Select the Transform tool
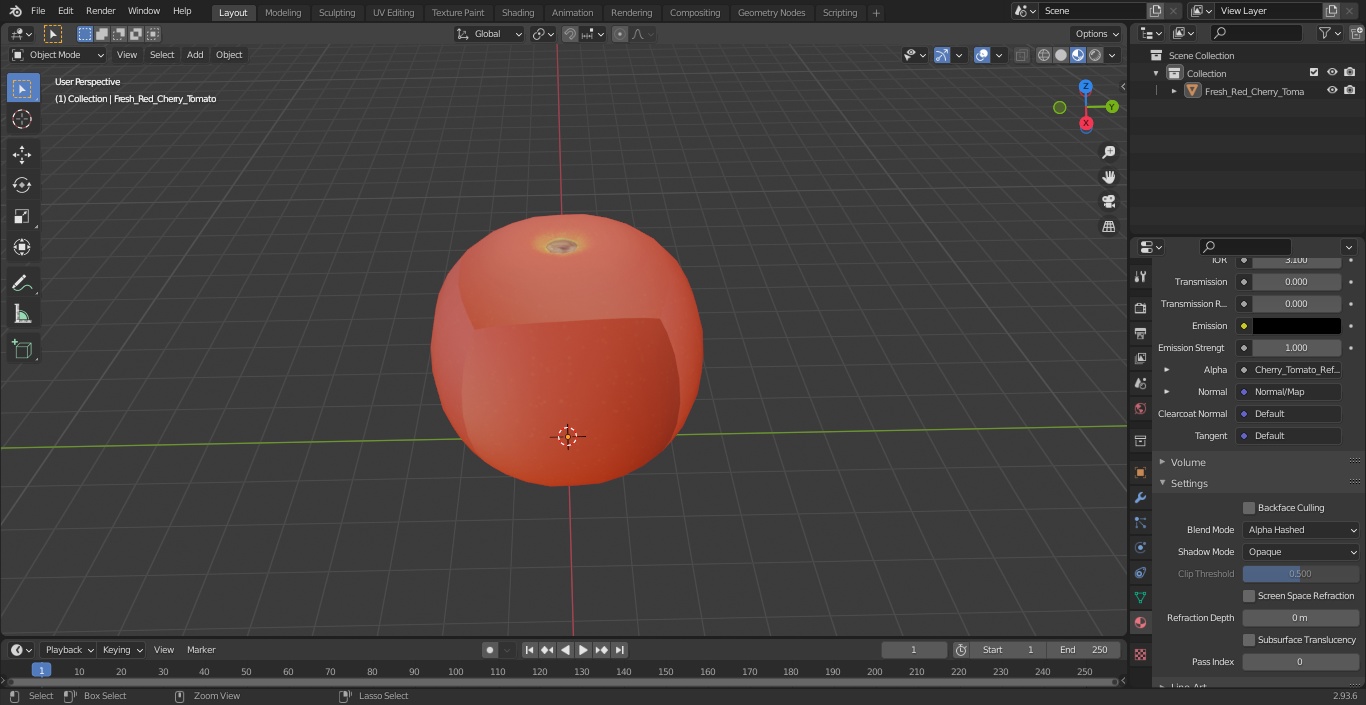 [x=22, y=247]
